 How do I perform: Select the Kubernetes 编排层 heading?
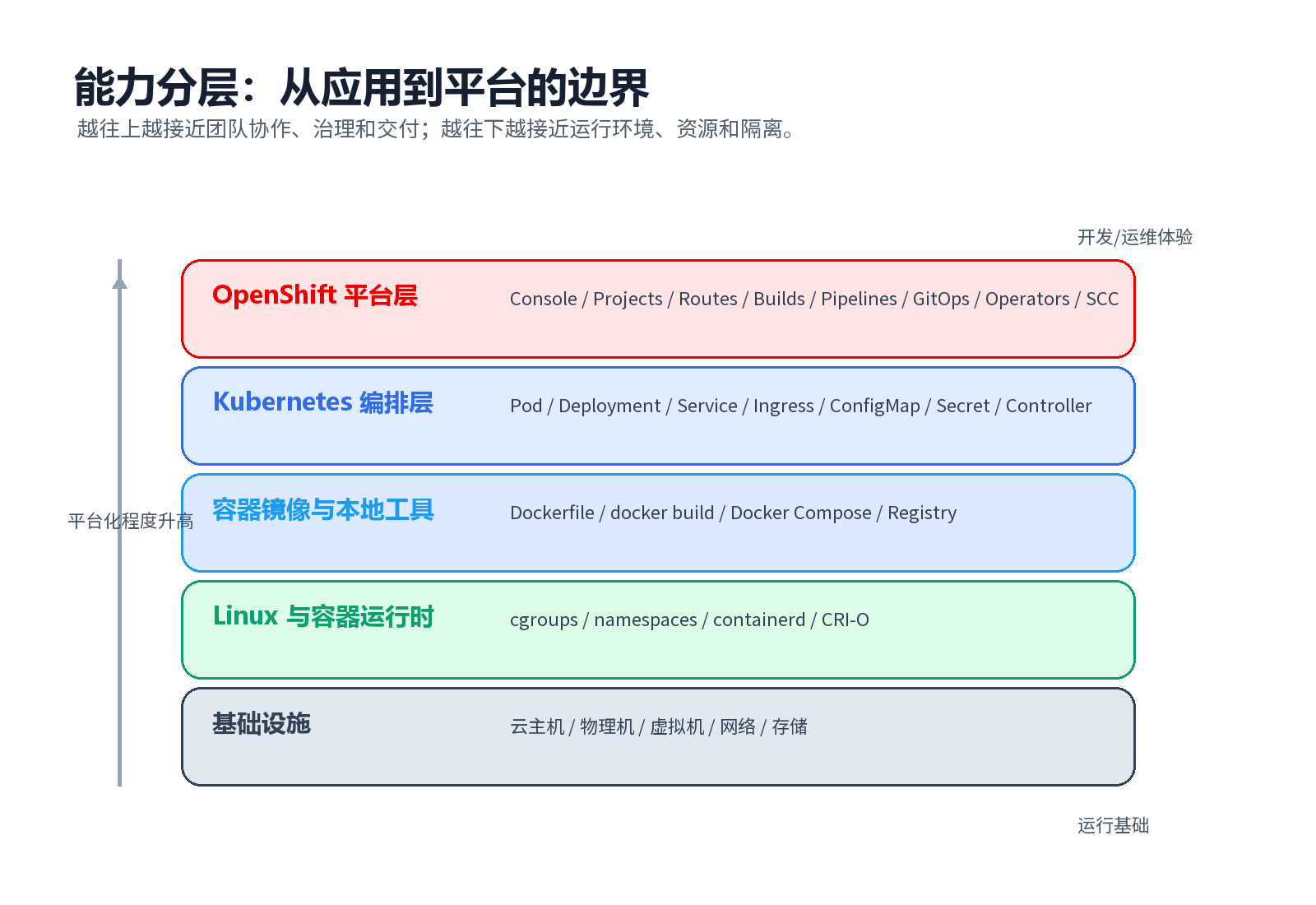point(323,401)
